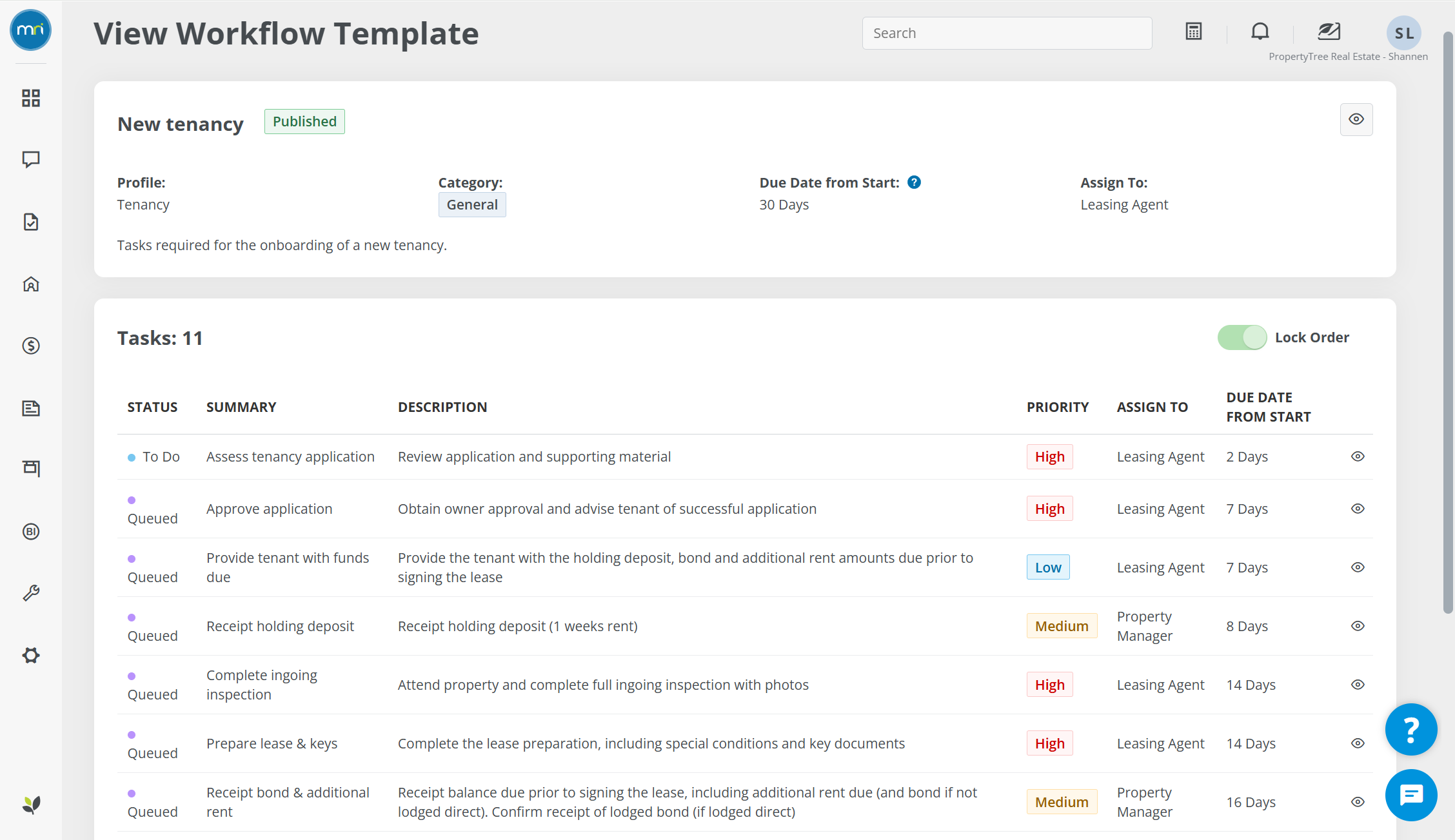Image resolution: width=1455 pixels, height=840 pixels.
Task: Open the tasks document-check sidebar icon
Action: tap(31, 222)
